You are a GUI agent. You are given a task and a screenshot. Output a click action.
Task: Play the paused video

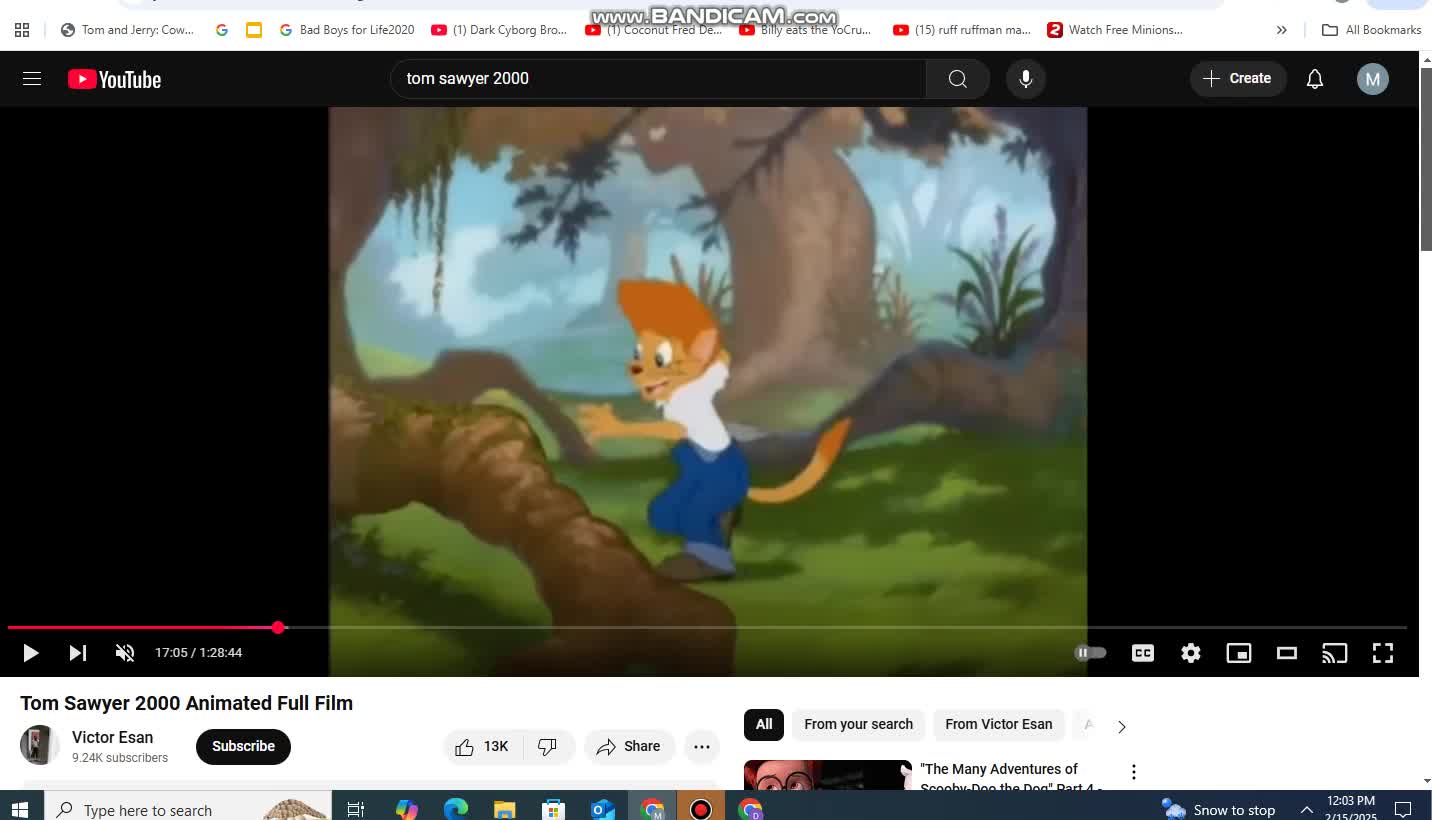point(30,653)
